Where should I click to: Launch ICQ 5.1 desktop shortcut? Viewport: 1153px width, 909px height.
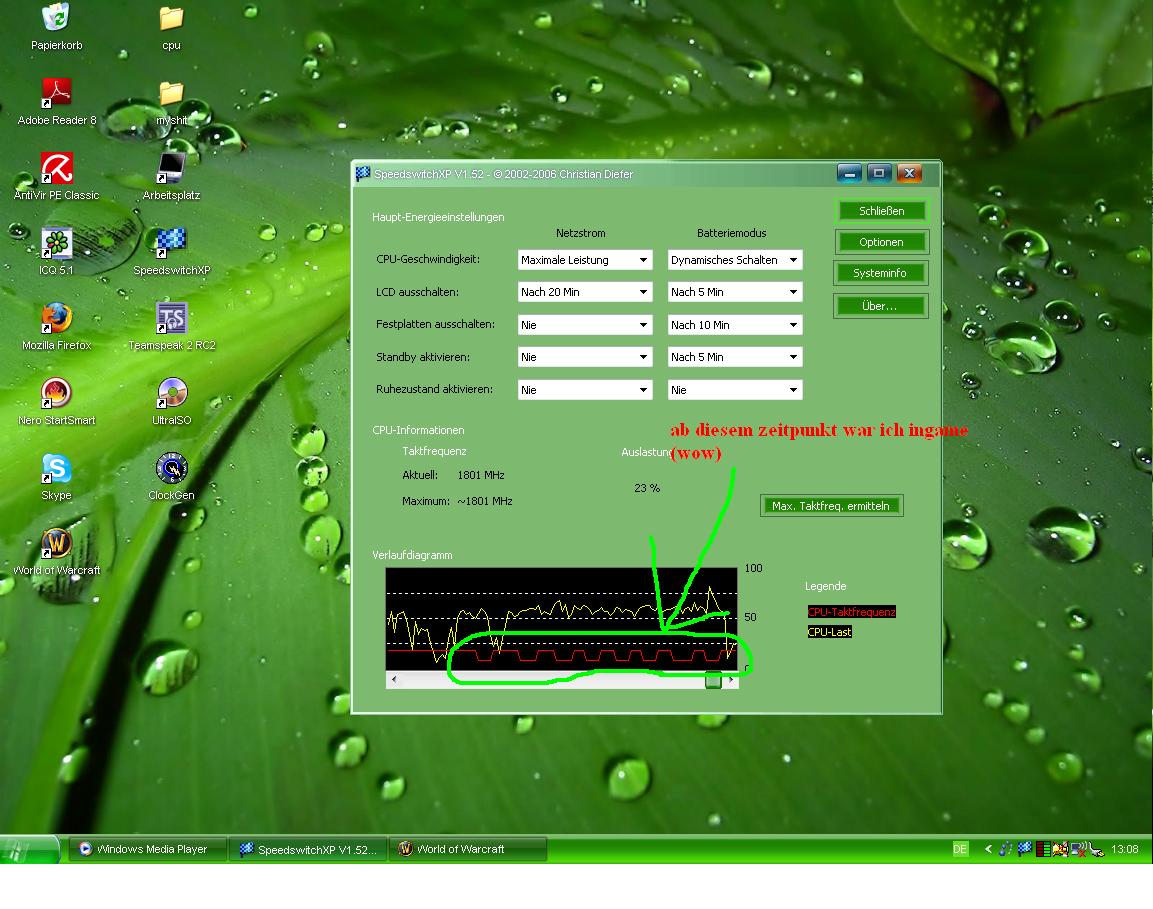click(x=57, y=252)
